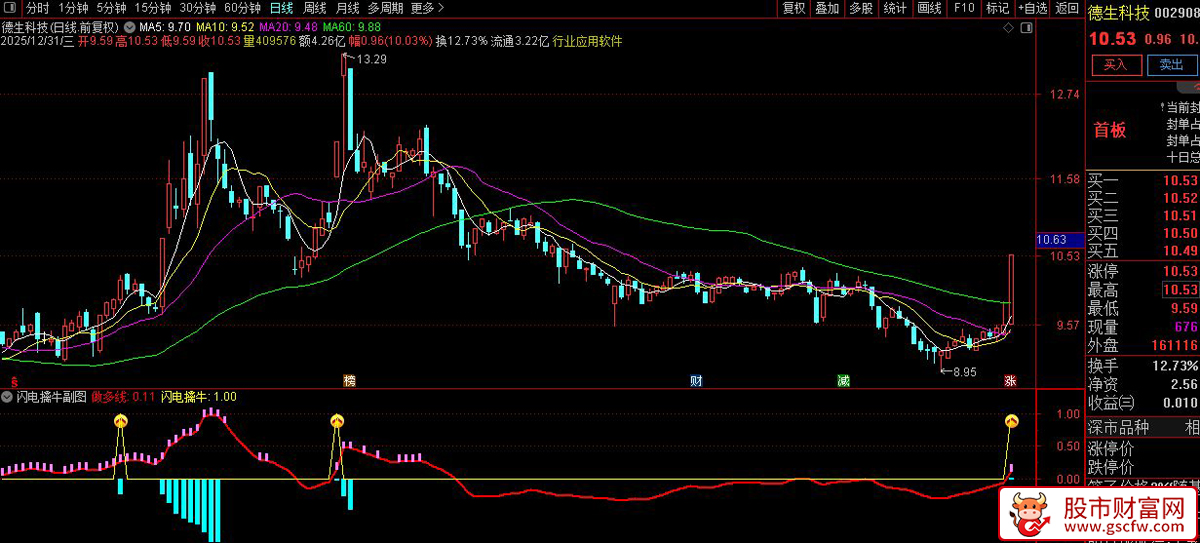This screenshot has width=1200, height=543.
Task: Open the 多周期 multi-period view
Action: click(x=385, y=8)
